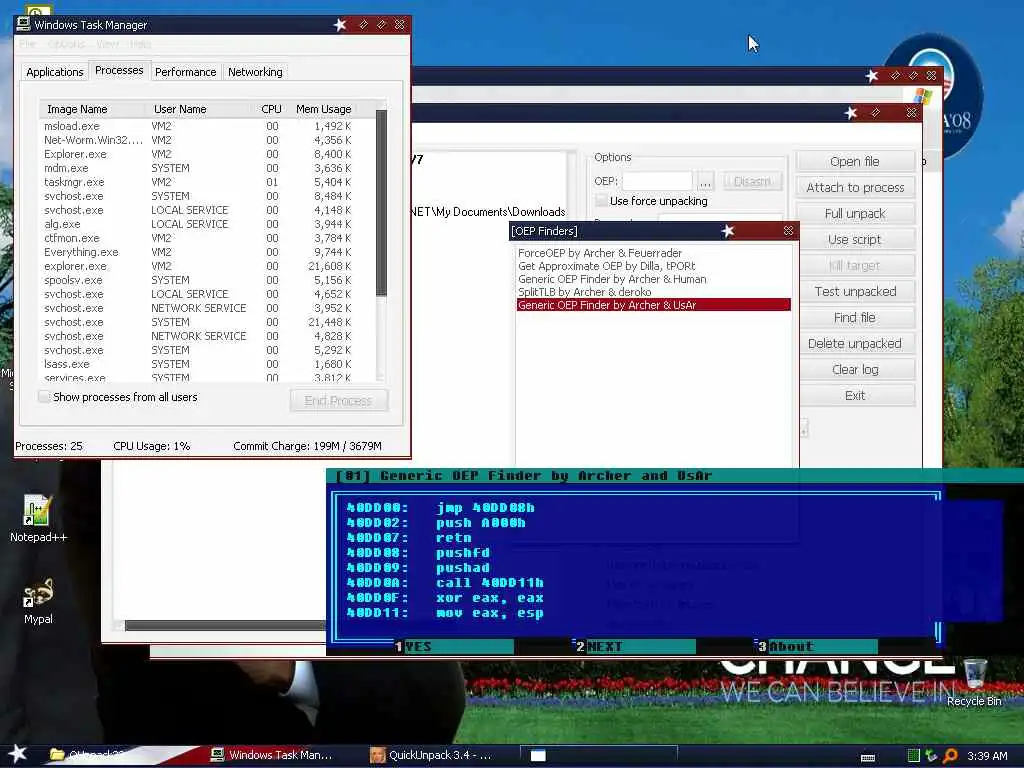Screen dimensions: 1024x768
Task: Click the Delete unpacked button
Action: tap(855, 344)
